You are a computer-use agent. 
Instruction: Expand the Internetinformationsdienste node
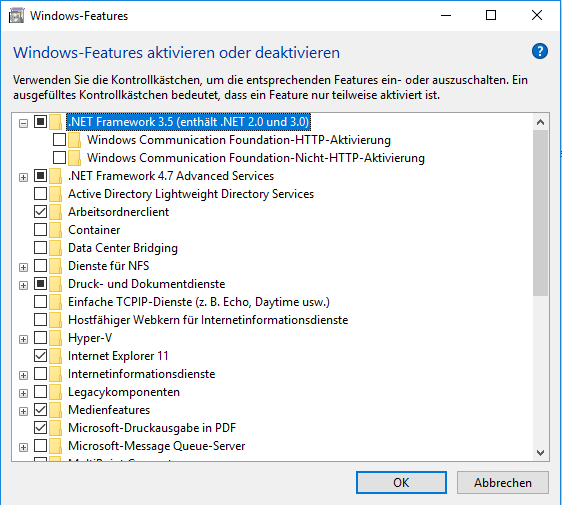point(23,375)
